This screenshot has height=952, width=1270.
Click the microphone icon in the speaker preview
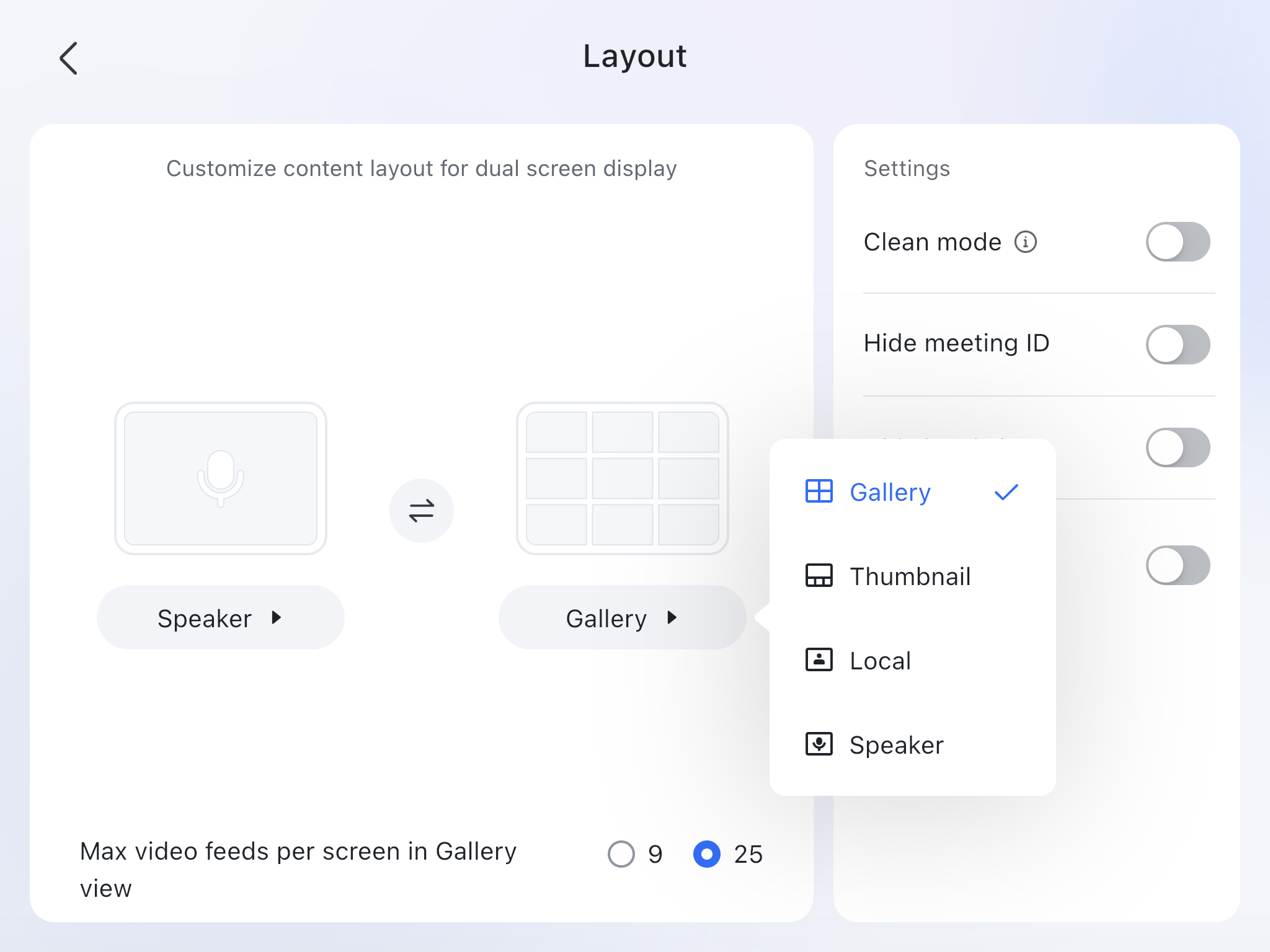pos(220,479)
